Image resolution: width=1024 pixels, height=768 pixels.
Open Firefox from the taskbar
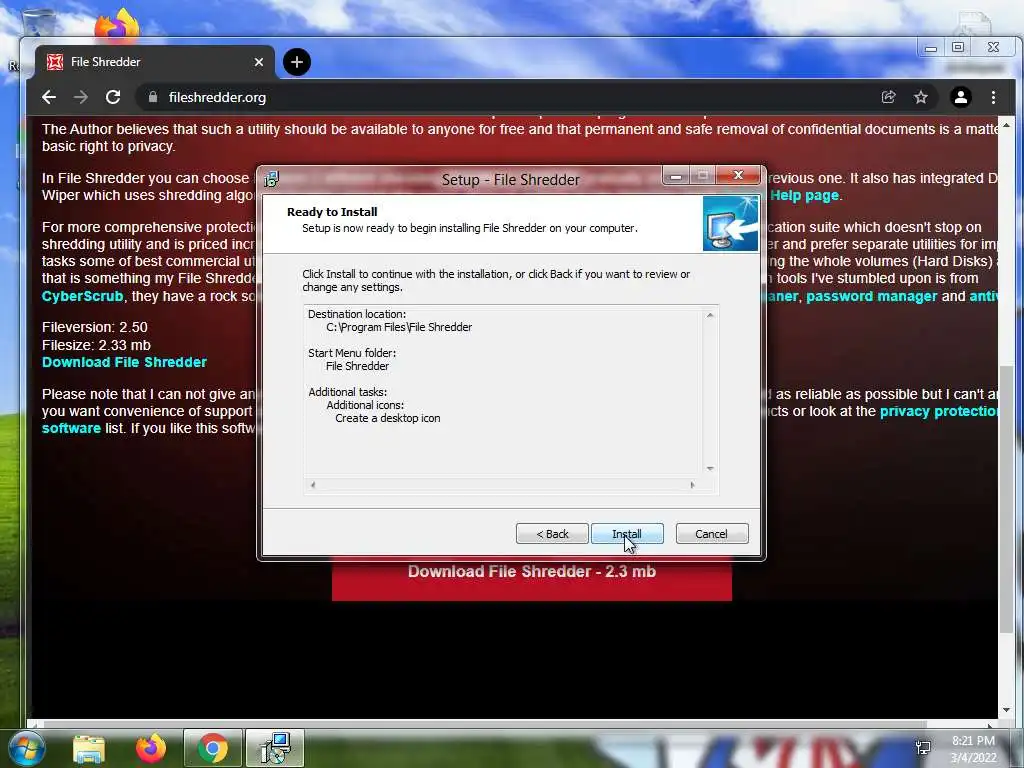click(x=151, y=748)
